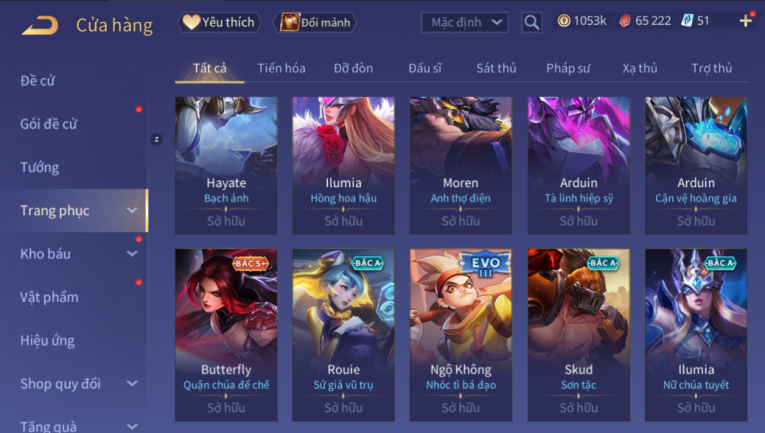Open the Mặc định sort dropdown
This screenshot has width=765, height=433.
pyautogui.click(x=464, y=22)
